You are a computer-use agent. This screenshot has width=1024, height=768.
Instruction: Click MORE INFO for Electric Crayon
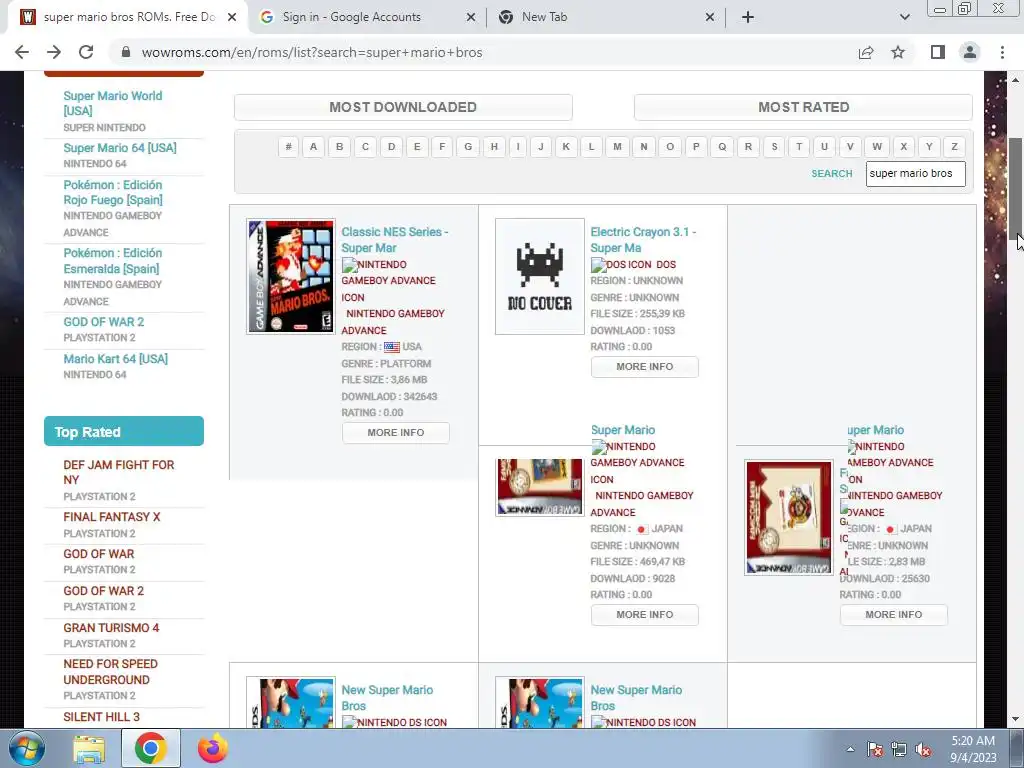pyautogui.click(x=645, y=366)
